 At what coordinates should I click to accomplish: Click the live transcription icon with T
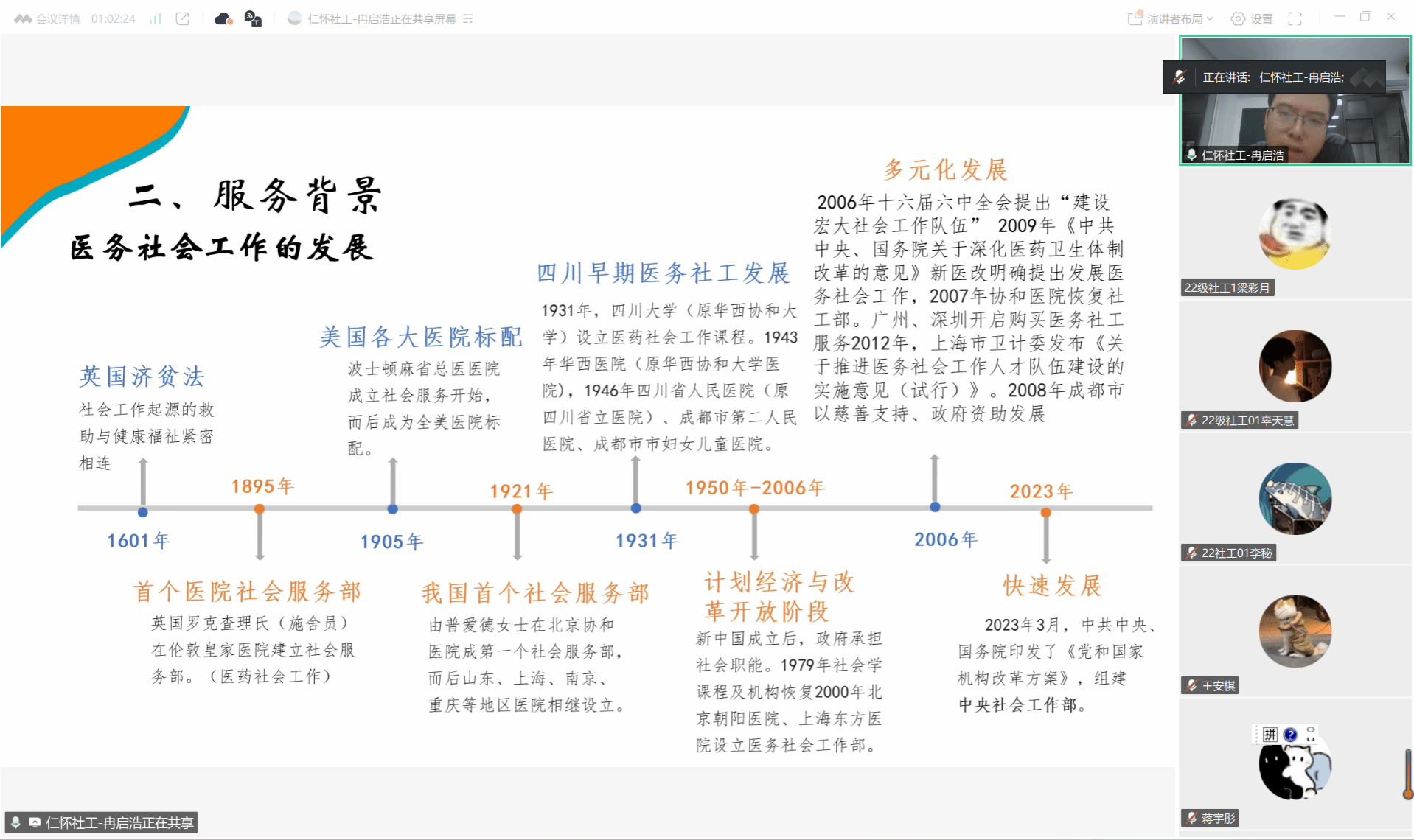253,19
